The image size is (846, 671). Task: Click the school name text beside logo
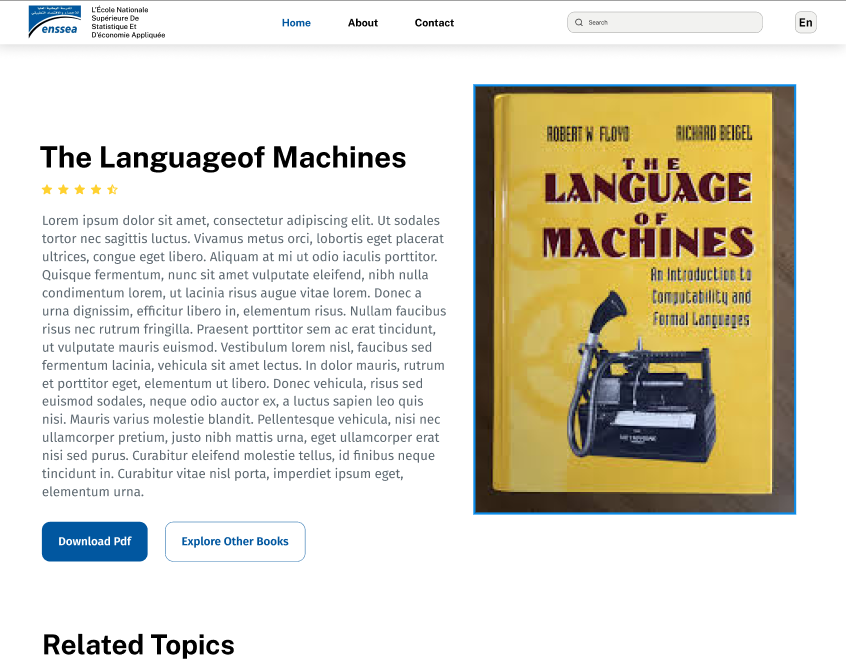click(x=127, y=22)
